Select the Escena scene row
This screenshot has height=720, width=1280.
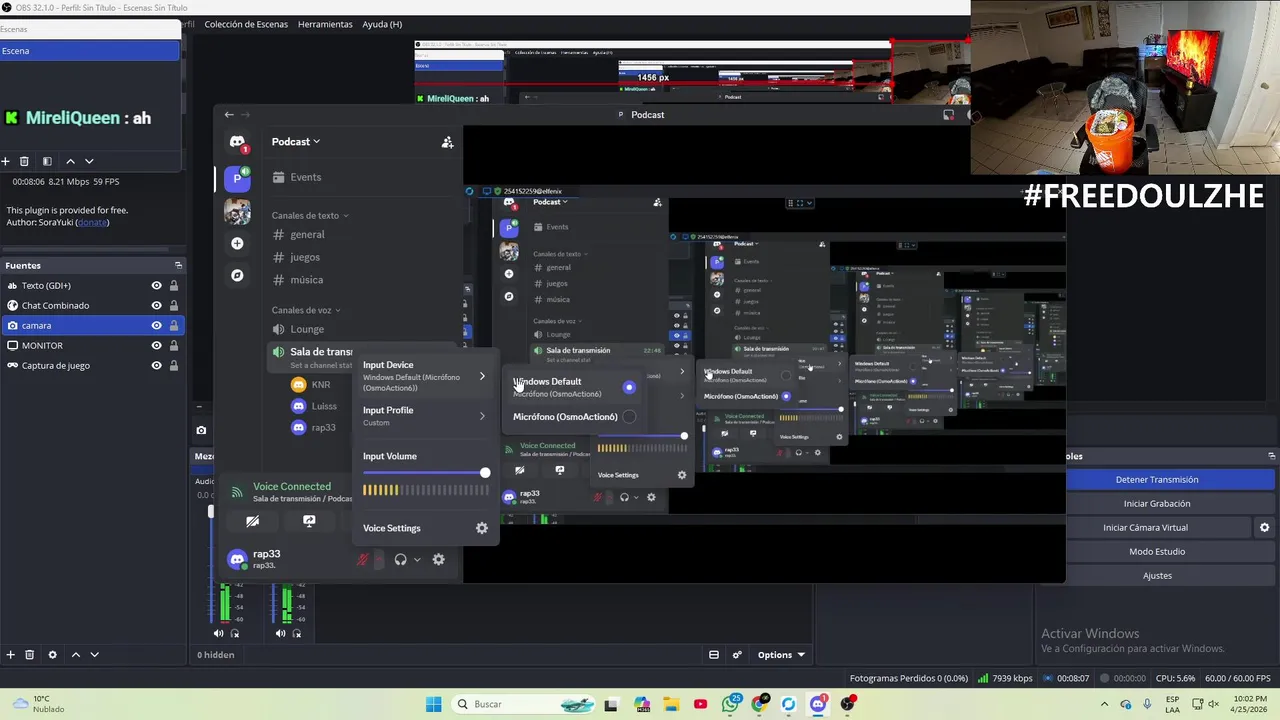click(90, 51)
